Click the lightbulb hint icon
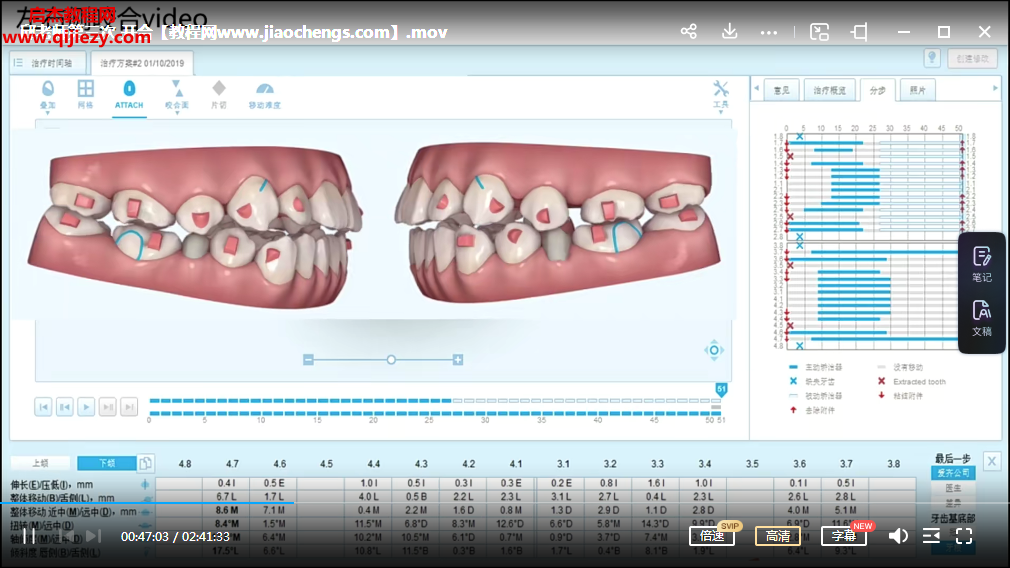The image size is (1010, 568). pos(931,58)
